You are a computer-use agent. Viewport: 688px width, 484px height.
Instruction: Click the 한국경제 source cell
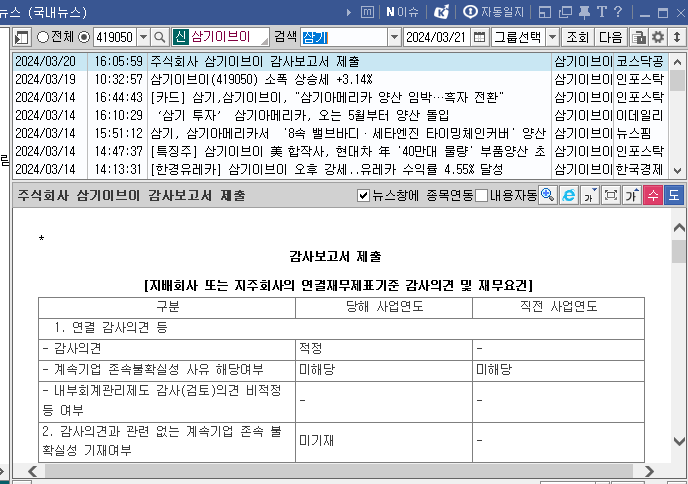[x=640, y=169]
